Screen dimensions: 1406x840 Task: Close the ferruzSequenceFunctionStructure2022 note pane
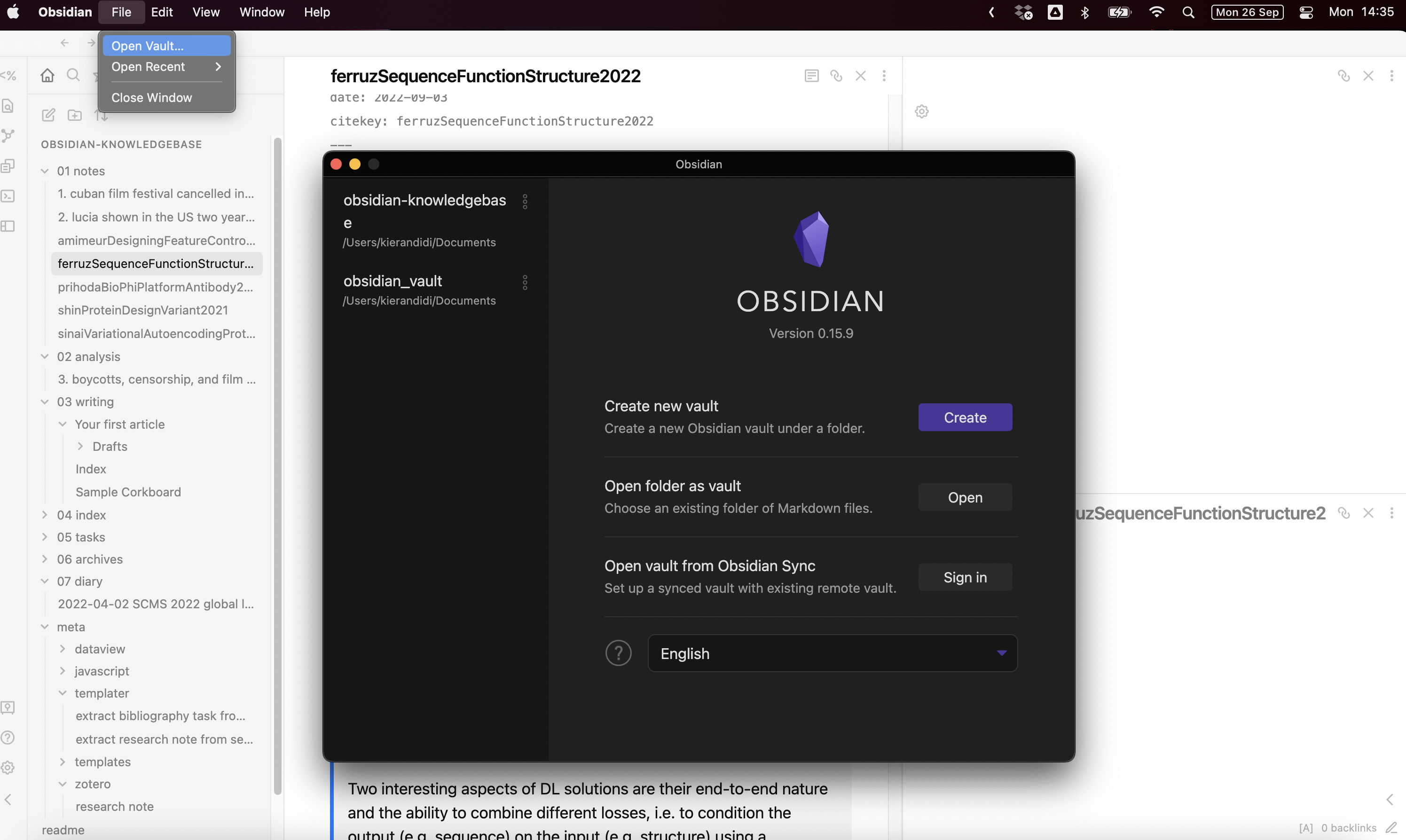pos(860,75)
